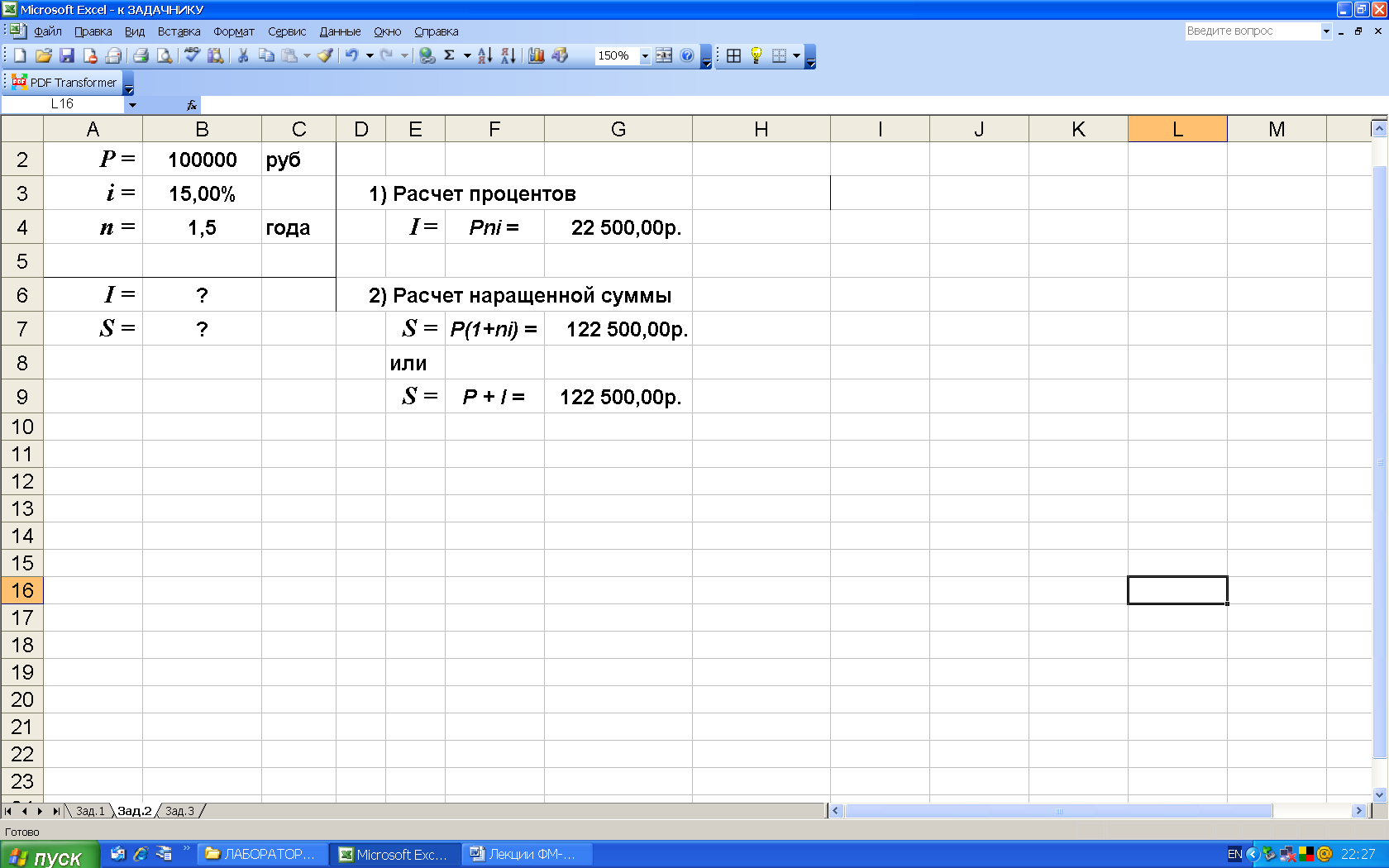The height and width of the screenshot is (868, 1389).
Task: Expand the zoom 150% dropdown
Action: click(x=645, y=56)
